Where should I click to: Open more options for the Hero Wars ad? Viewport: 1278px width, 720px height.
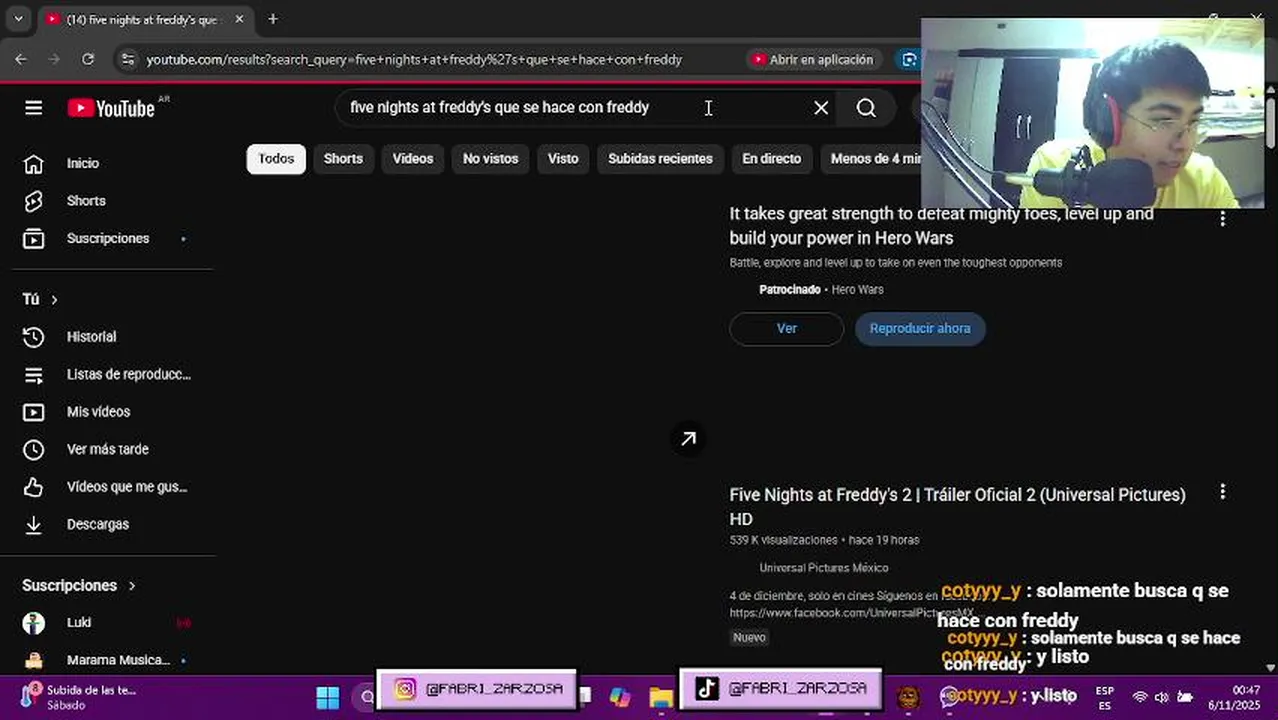coord(1222,219)
